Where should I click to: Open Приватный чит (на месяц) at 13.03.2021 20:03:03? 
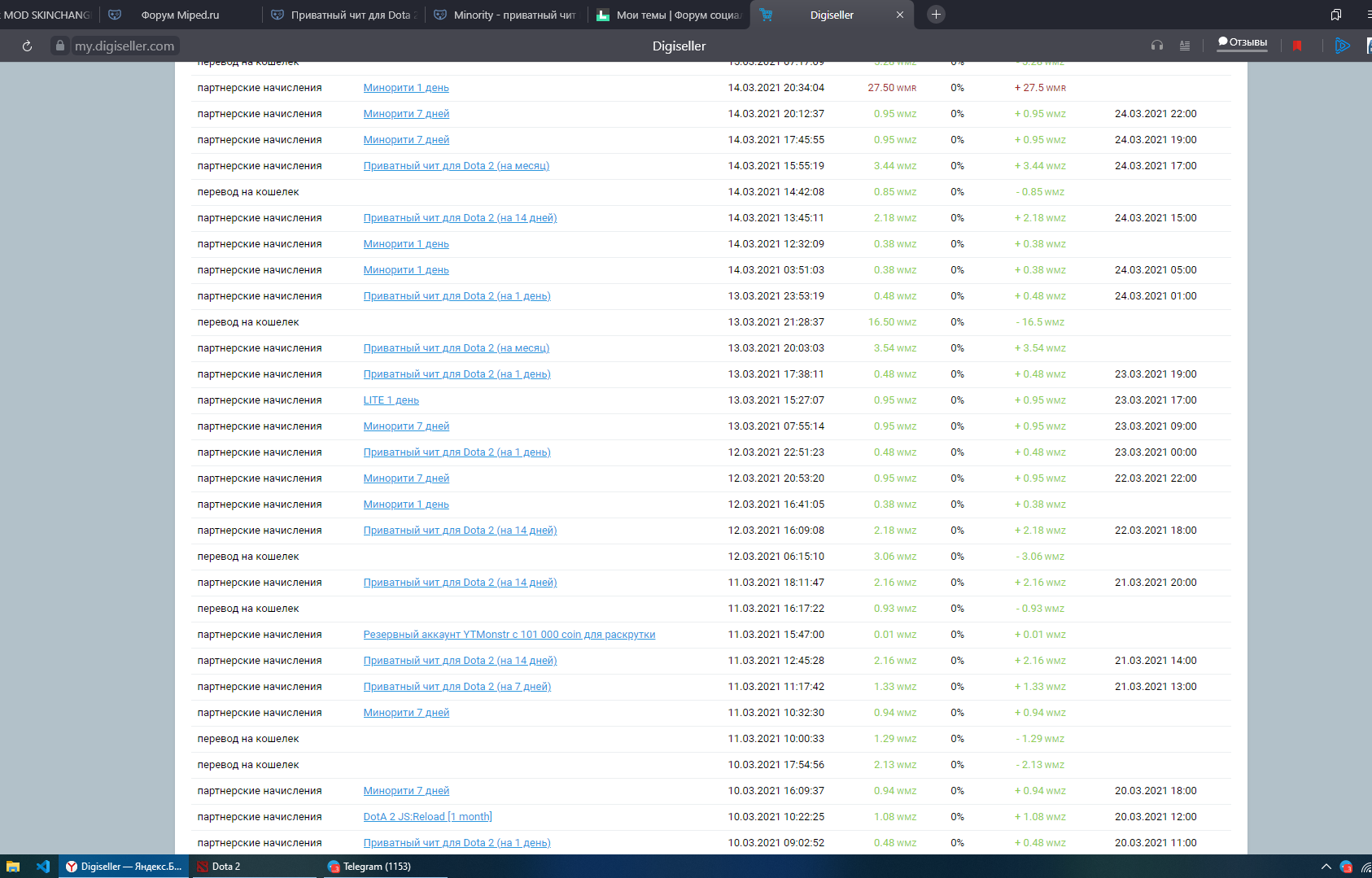457,348
